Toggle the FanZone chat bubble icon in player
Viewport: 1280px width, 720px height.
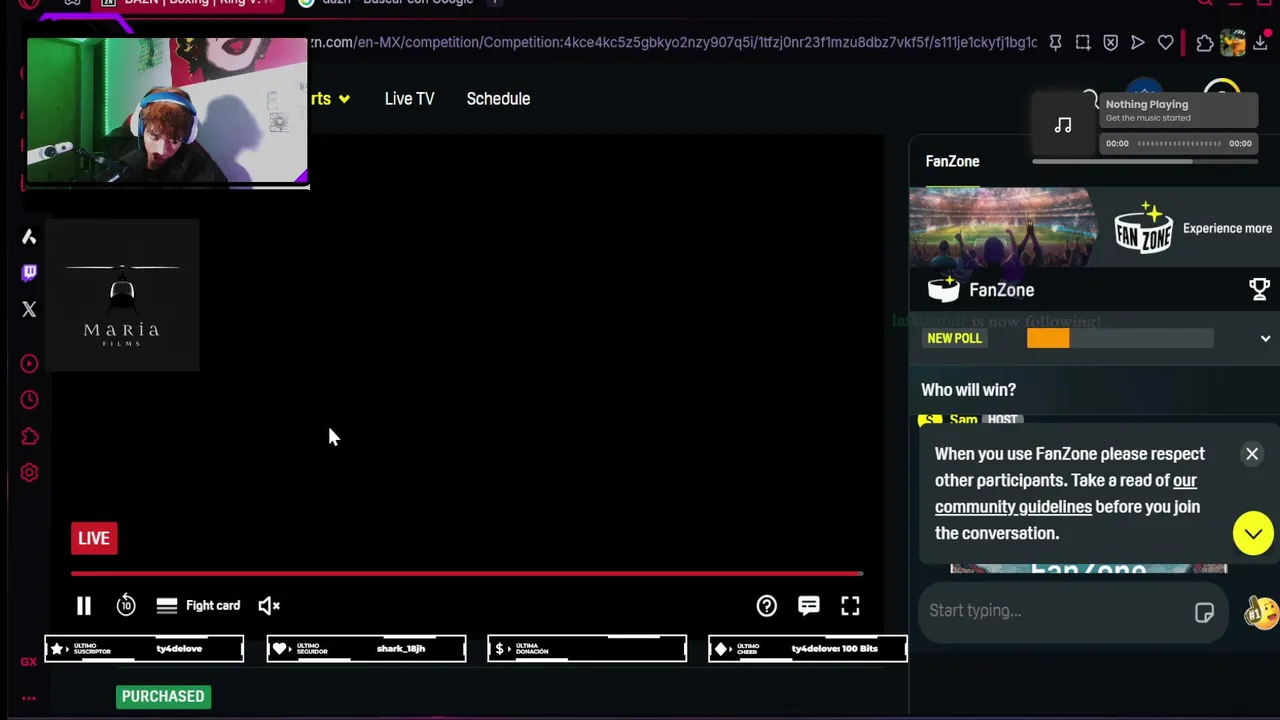pyautogui.click(x=809, y=605)
